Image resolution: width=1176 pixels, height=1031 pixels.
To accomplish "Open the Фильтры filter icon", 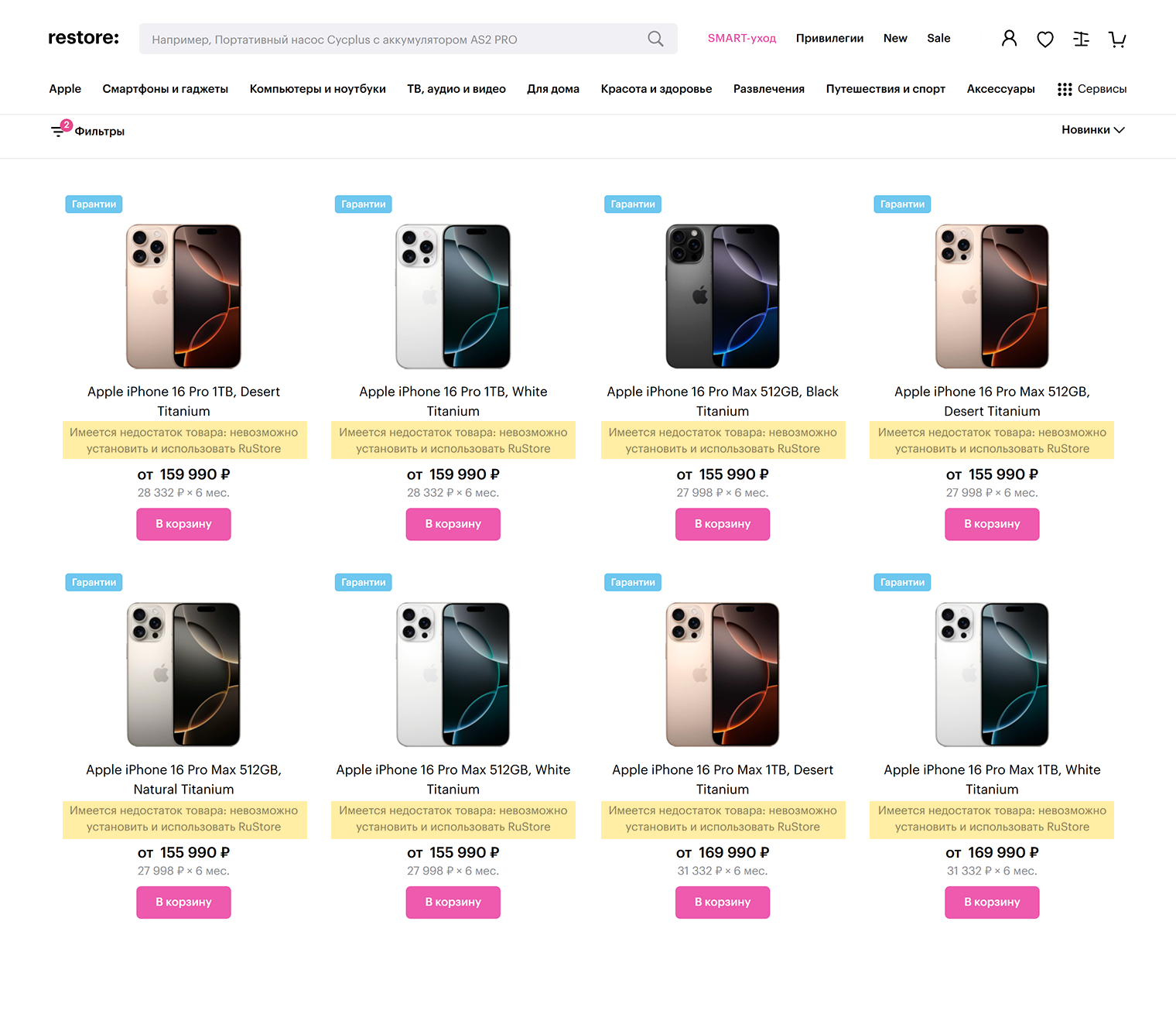I will (x=59, y=131).
